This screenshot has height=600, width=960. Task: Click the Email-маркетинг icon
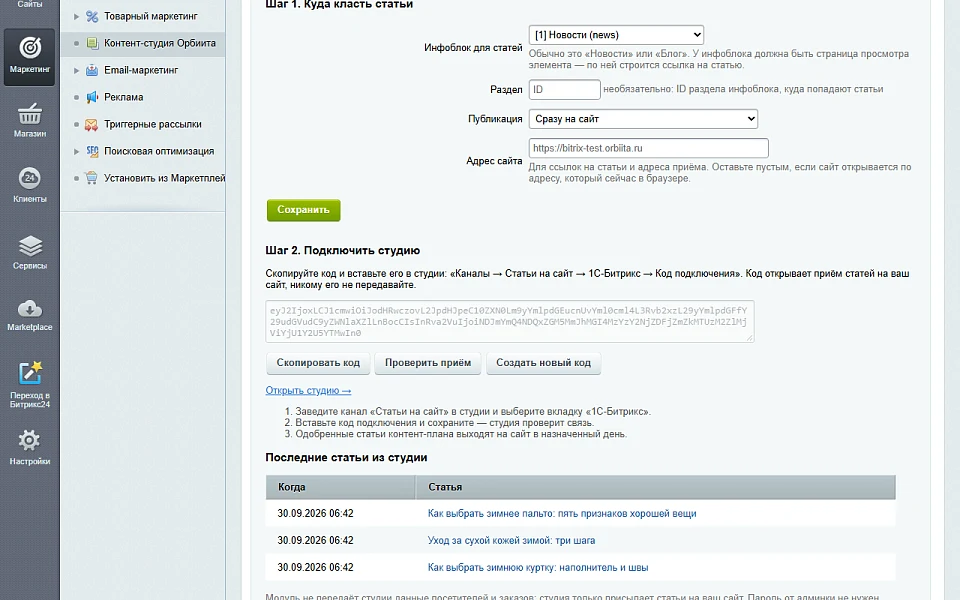click(92, 70)
